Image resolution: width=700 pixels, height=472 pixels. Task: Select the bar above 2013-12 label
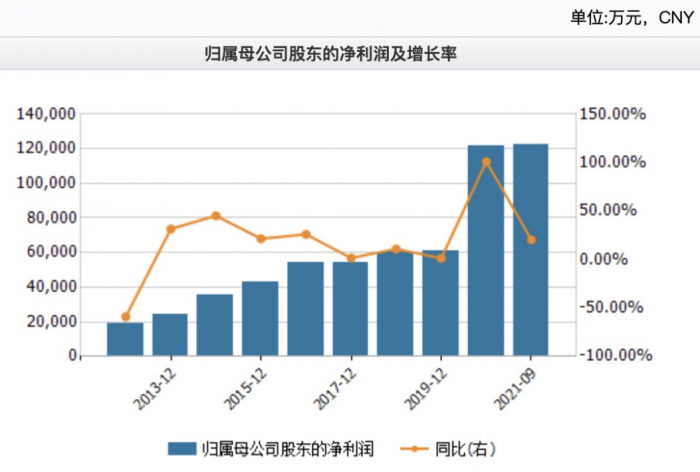[x=170, y=334]
